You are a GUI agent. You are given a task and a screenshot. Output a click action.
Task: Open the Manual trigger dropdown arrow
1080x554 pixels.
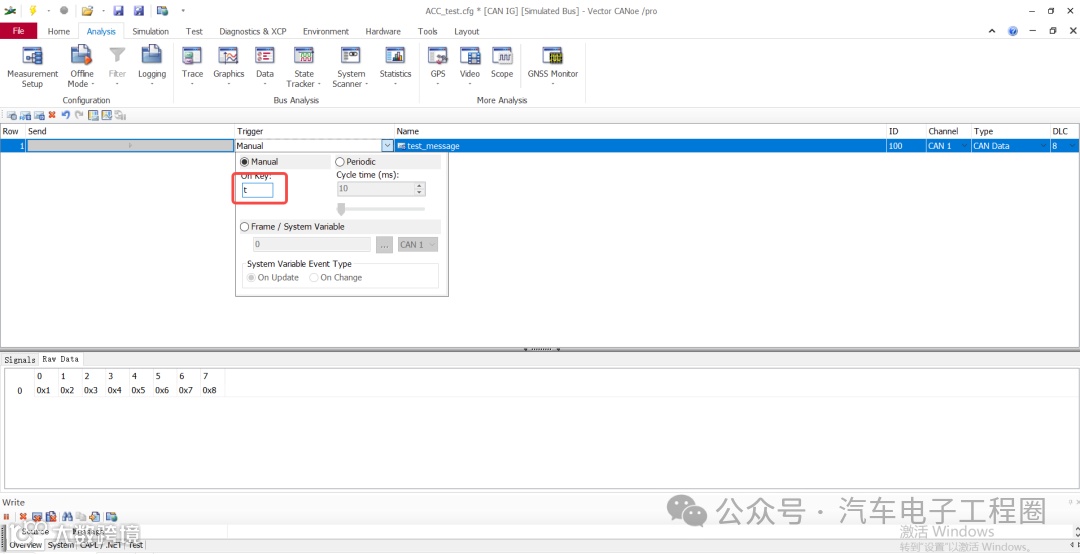[388, 146]
